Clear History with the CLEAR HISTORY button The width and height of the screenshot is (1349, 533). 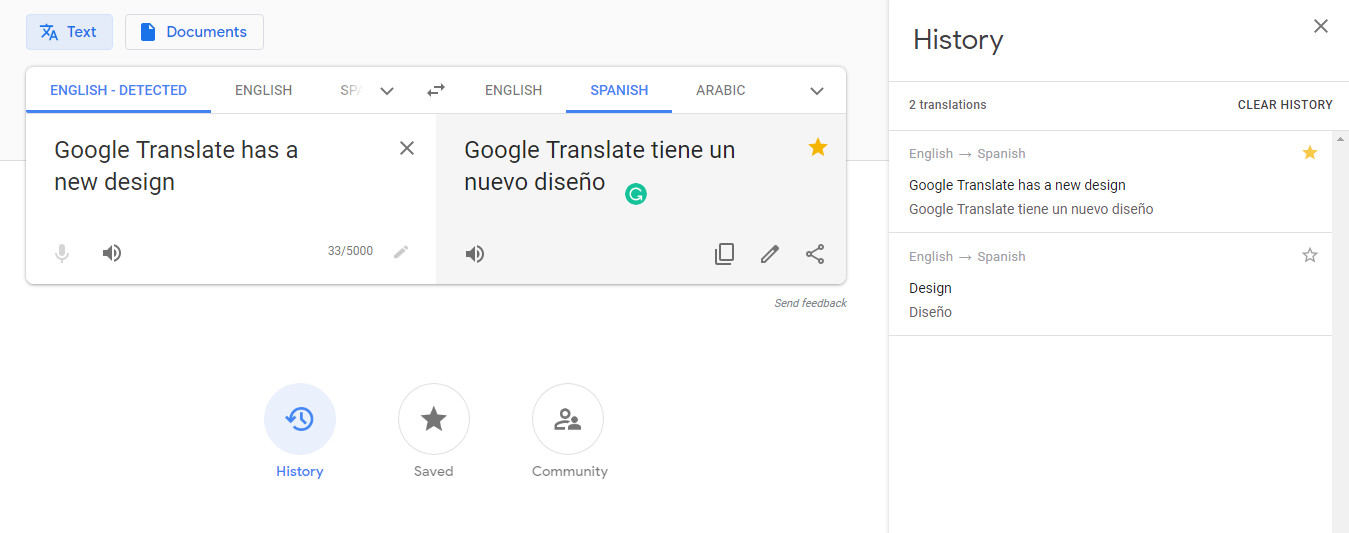(1285, 105)
